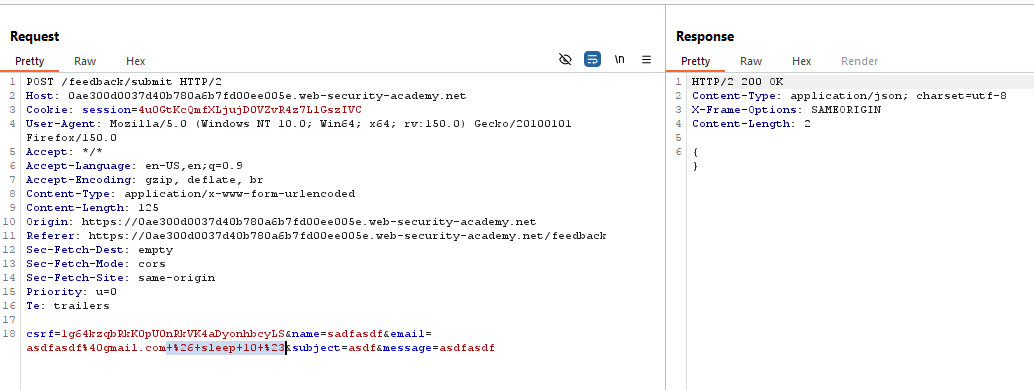Switch to the Response Pretty tab

pyautogui.click(x=696, y=61)
